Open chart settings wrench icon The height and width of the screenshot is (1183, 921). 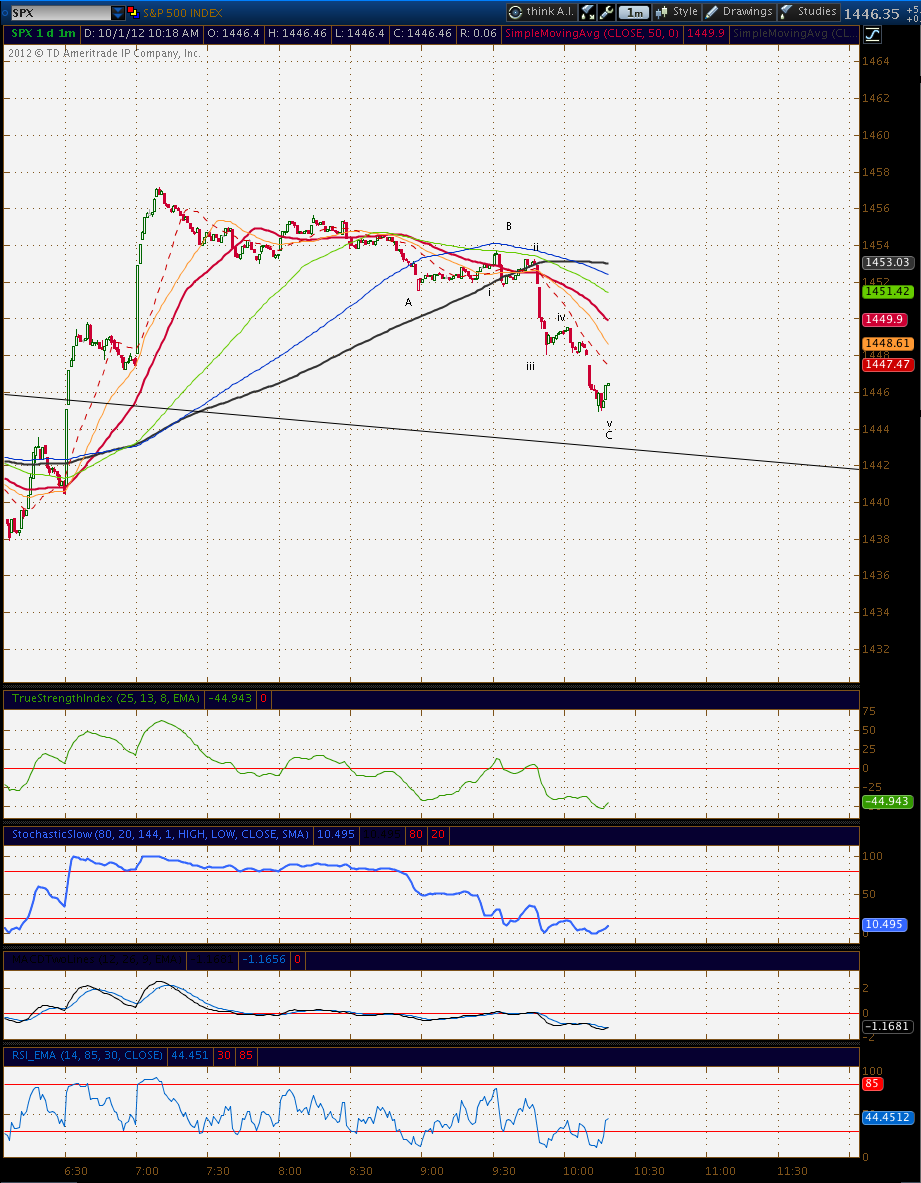tap(606, 12)
